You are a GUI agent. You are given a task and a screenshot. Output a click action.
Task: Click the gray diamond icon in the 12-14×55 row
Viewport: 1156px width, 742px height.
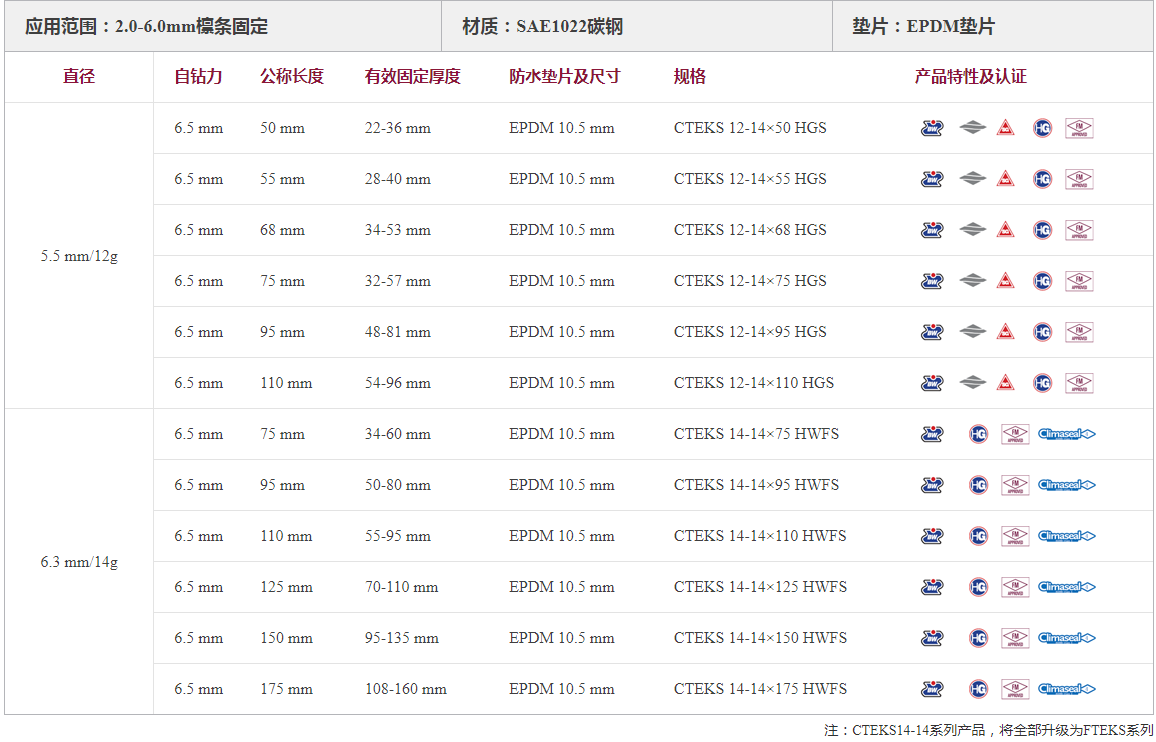coord(972,179)
